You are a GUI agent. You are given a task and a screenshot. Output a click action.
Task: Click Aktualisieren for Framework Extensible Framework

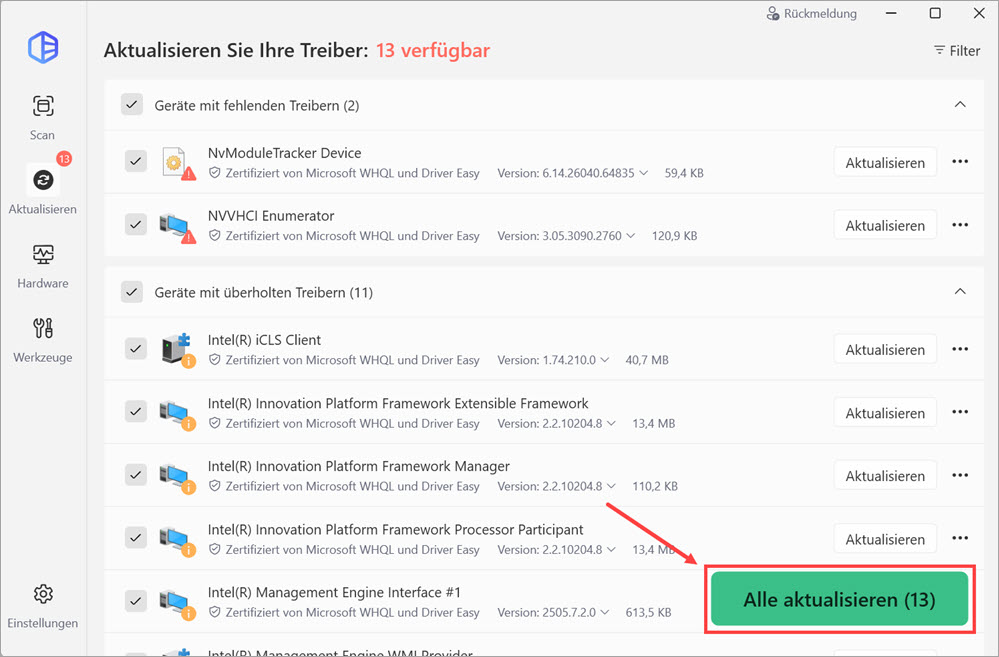pyautogui.click(x=885, y=413)
